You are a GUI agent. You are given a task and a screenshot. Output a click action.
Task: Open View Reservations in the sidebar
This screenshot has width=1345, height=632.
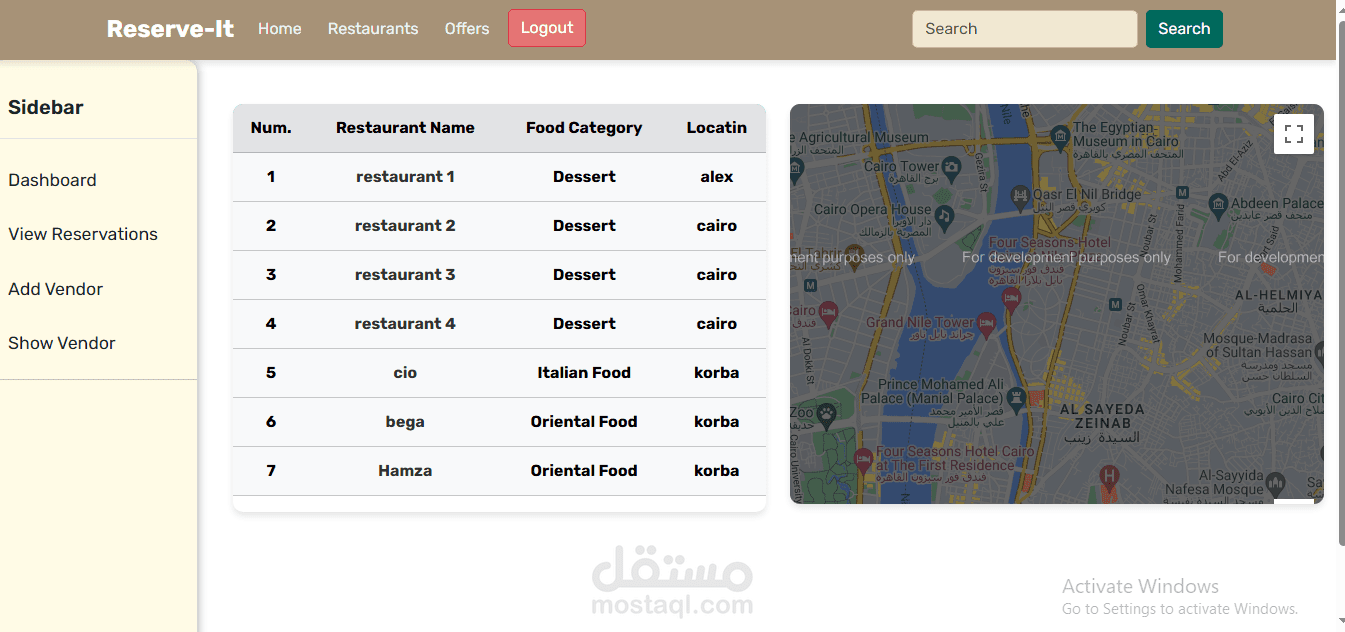pos(83,234)
